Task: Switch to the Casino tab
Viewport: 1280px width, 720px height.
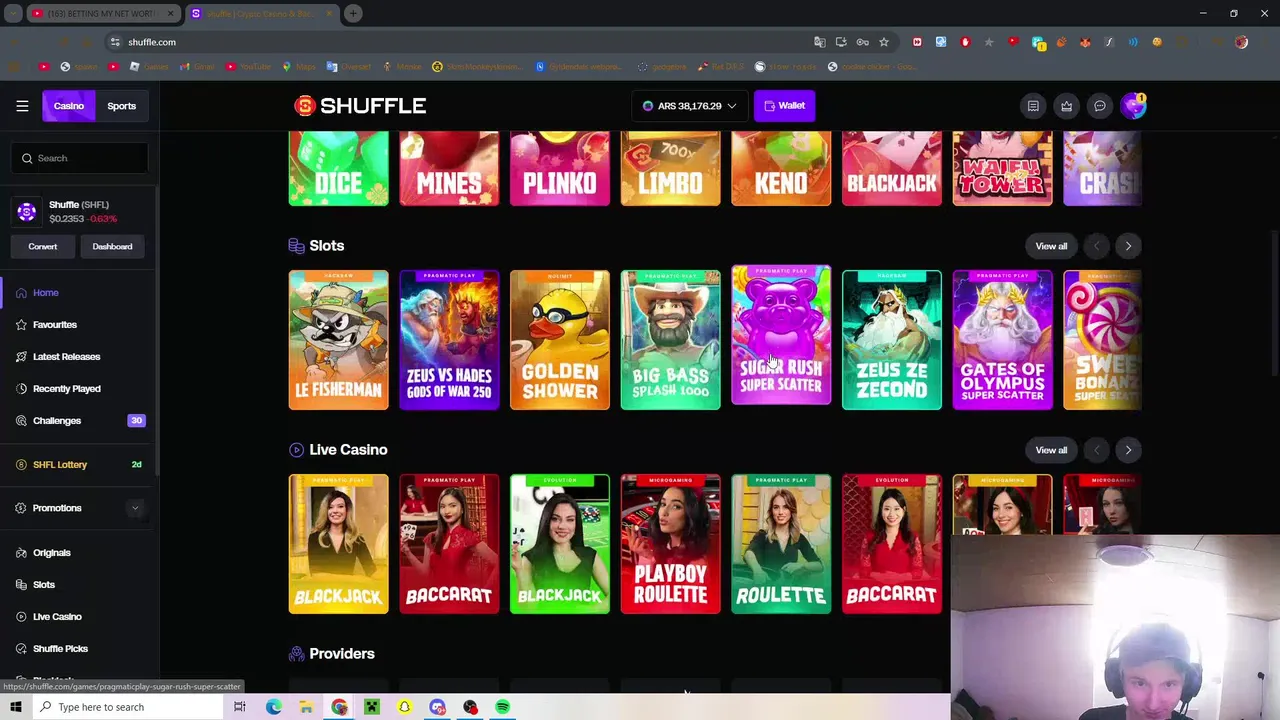Action: pyautogui.click(x=68, y=106)
